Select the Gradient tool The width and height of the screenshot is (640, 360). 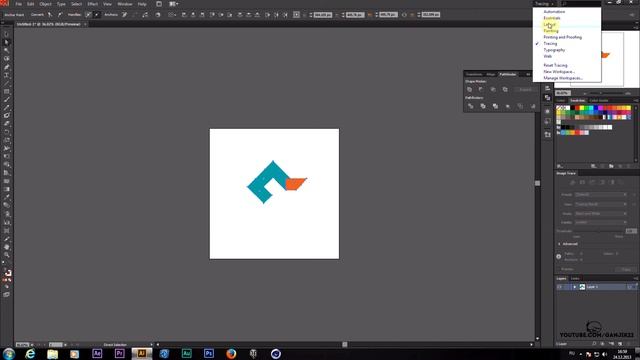[7, 189]
